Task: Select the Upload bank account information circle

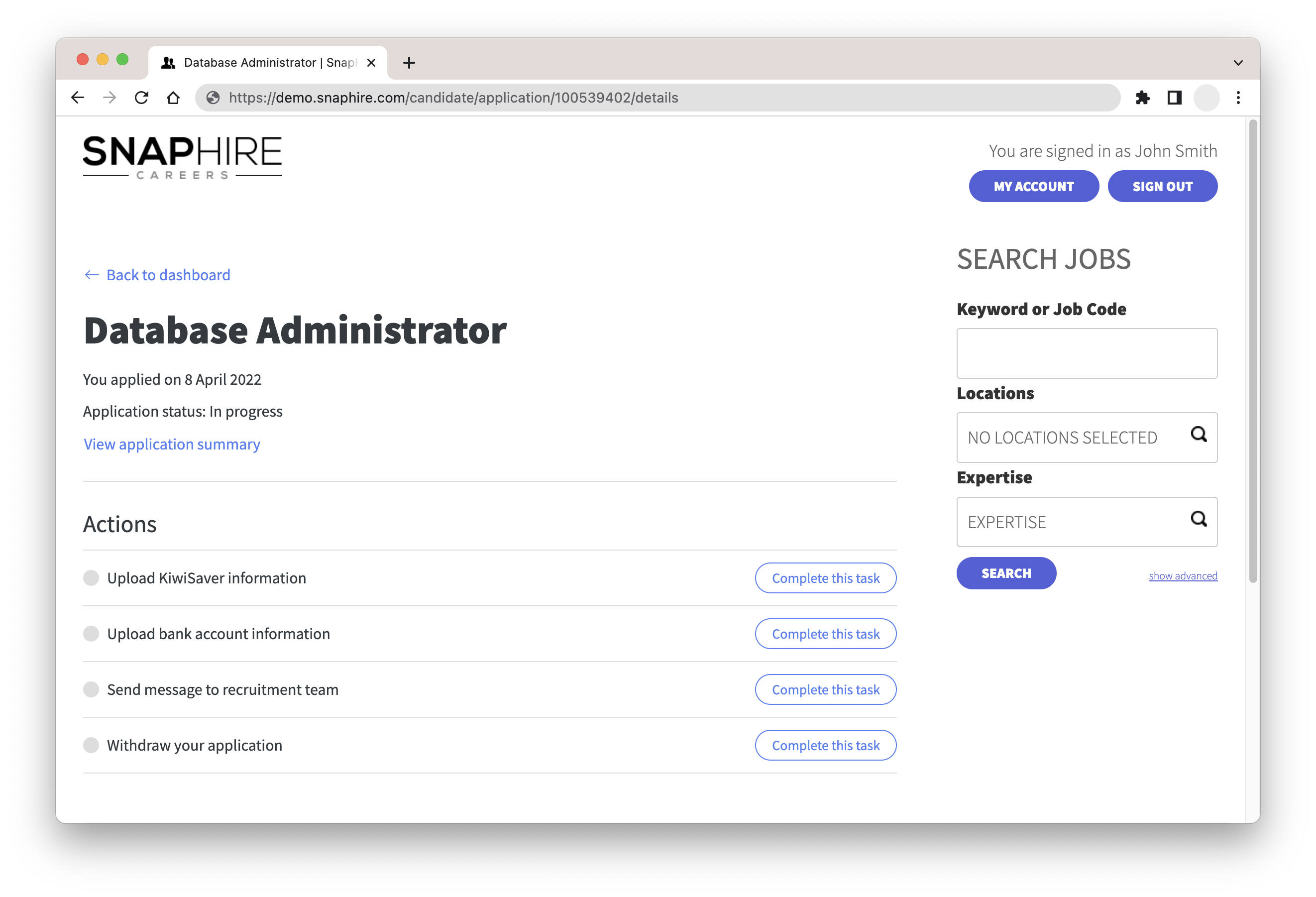Action: tap(91, 634)
